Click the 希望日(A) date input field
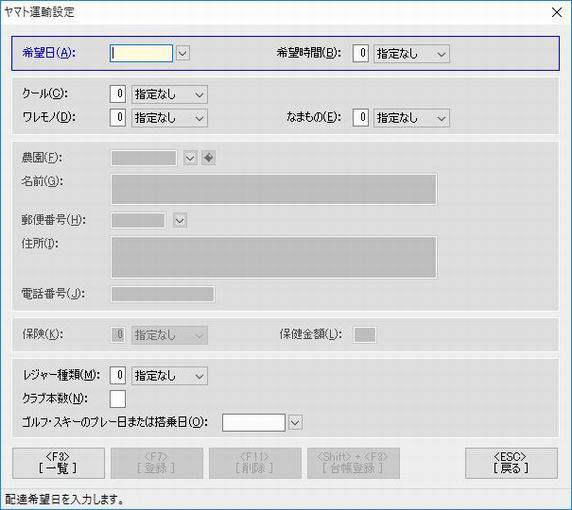Screen dimensions: 572x510 tap(141, 54)
